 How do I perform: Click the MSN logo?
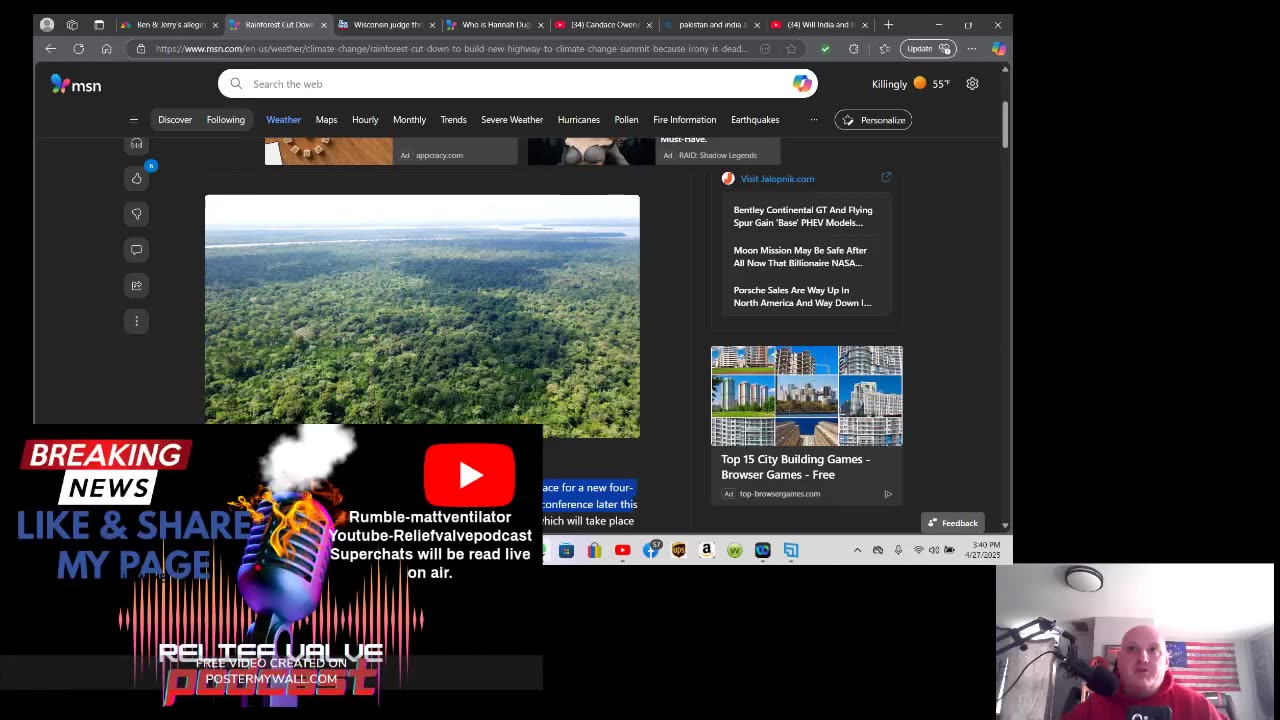pos(76,85)
